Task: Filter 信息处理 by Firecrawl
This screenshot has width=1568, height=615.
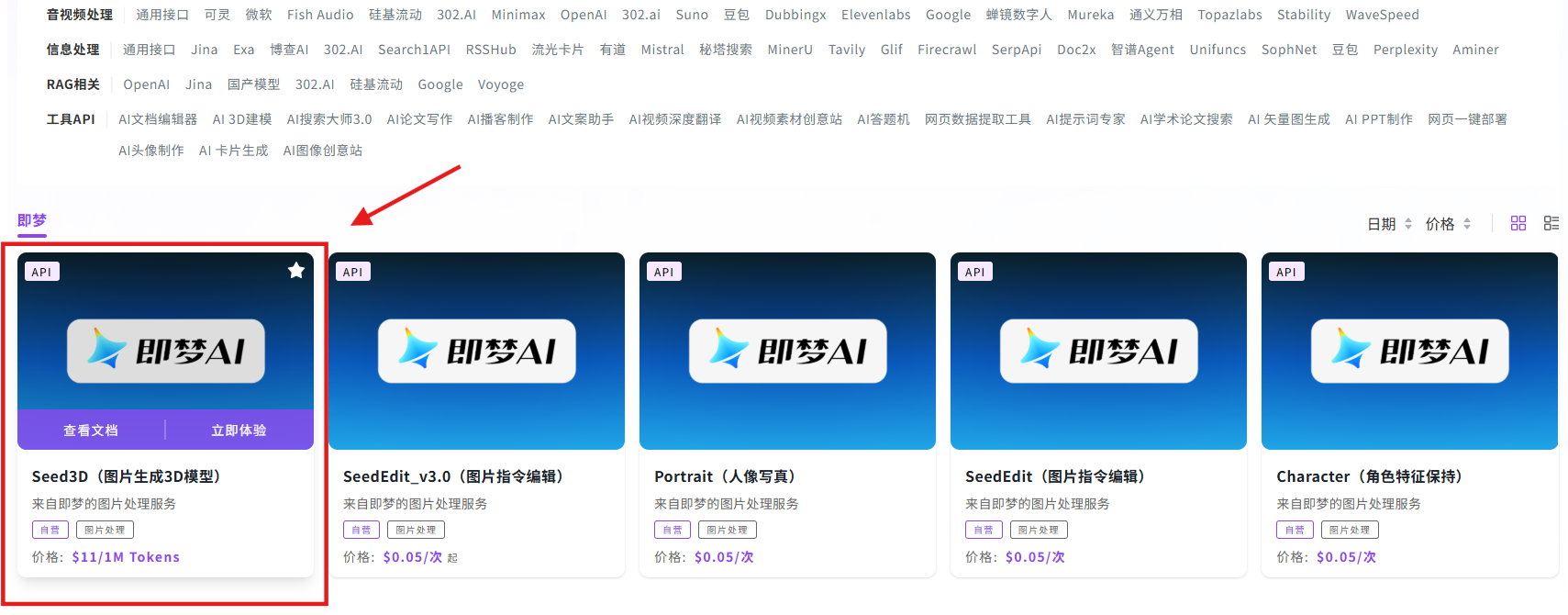Action: coord(947,50)
